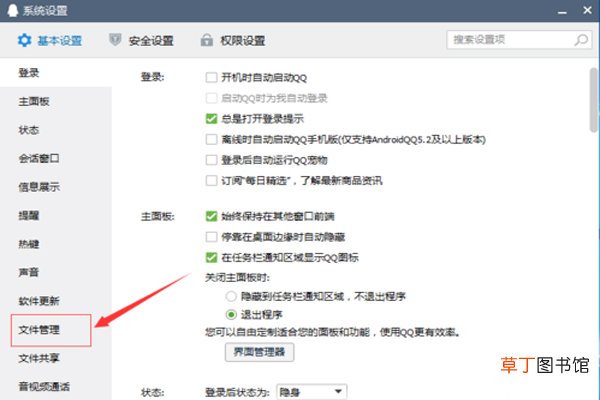Open 信息展示 sidebar section
The image size is (600, 400).
(x=56, y=187)
